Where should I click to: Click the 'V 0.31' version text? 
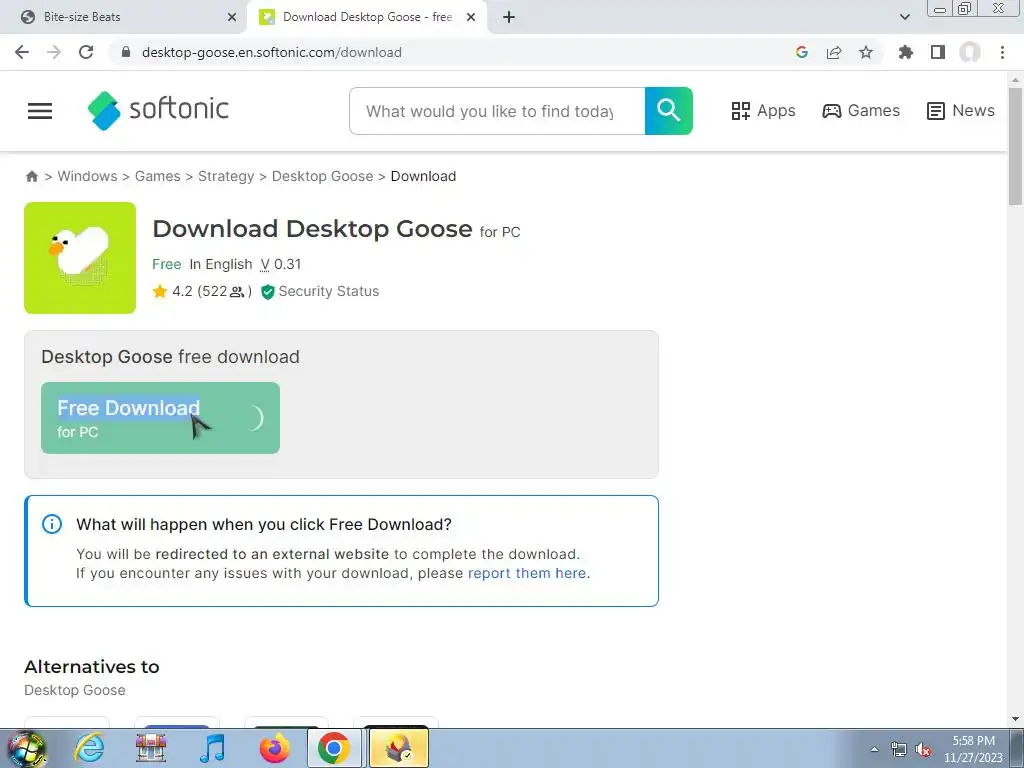(281, 264)
